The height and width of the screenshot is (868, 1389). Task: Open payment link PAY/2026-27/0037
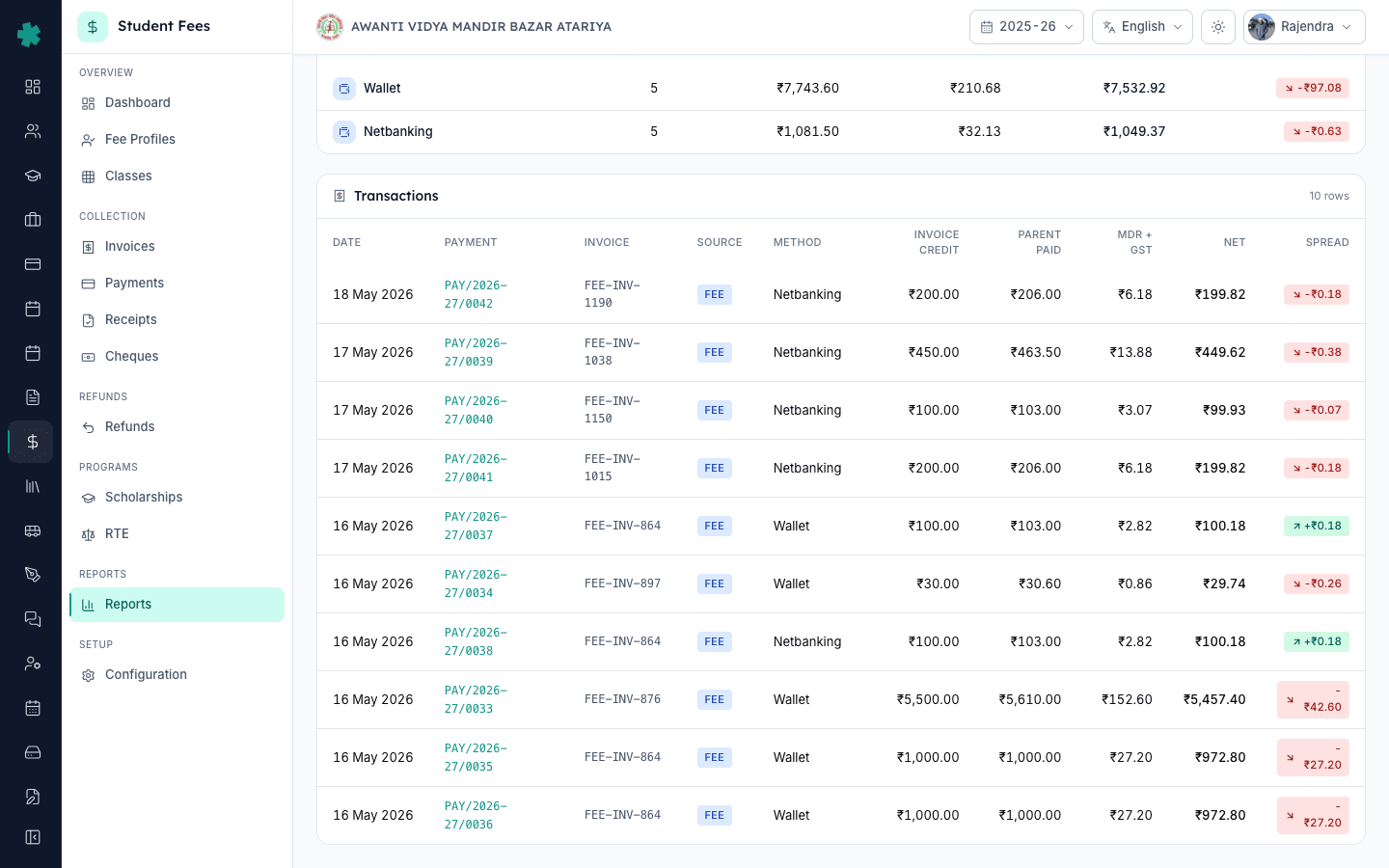tap(476, 526)
